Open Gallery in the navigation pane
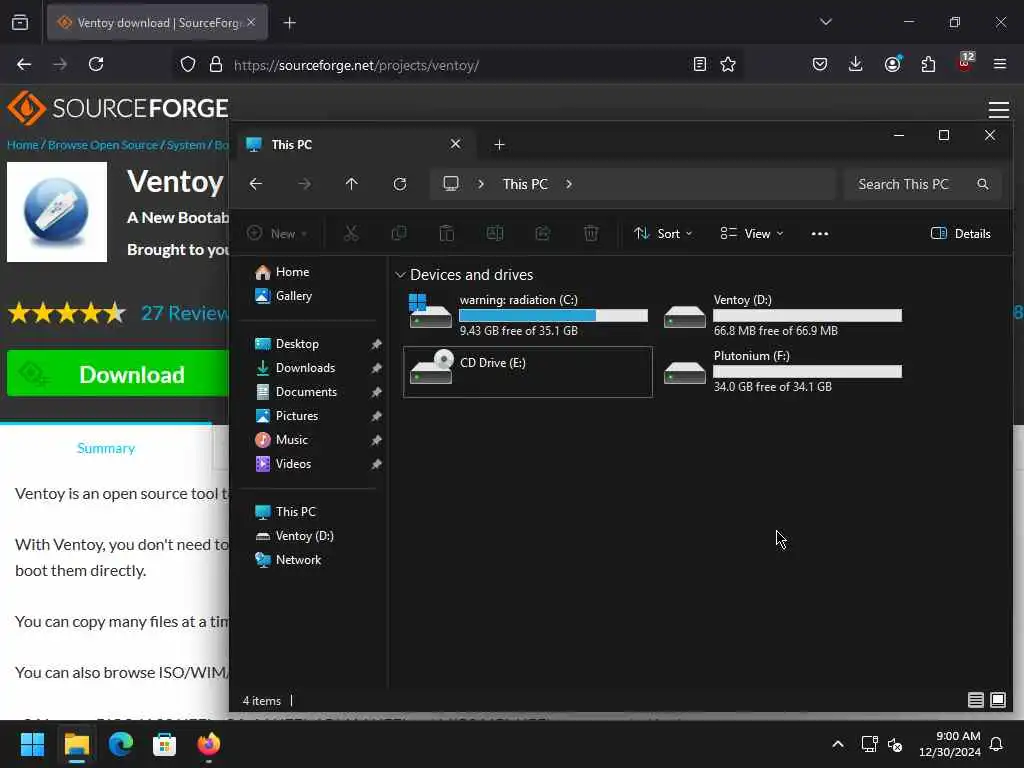 pos(293,296)
